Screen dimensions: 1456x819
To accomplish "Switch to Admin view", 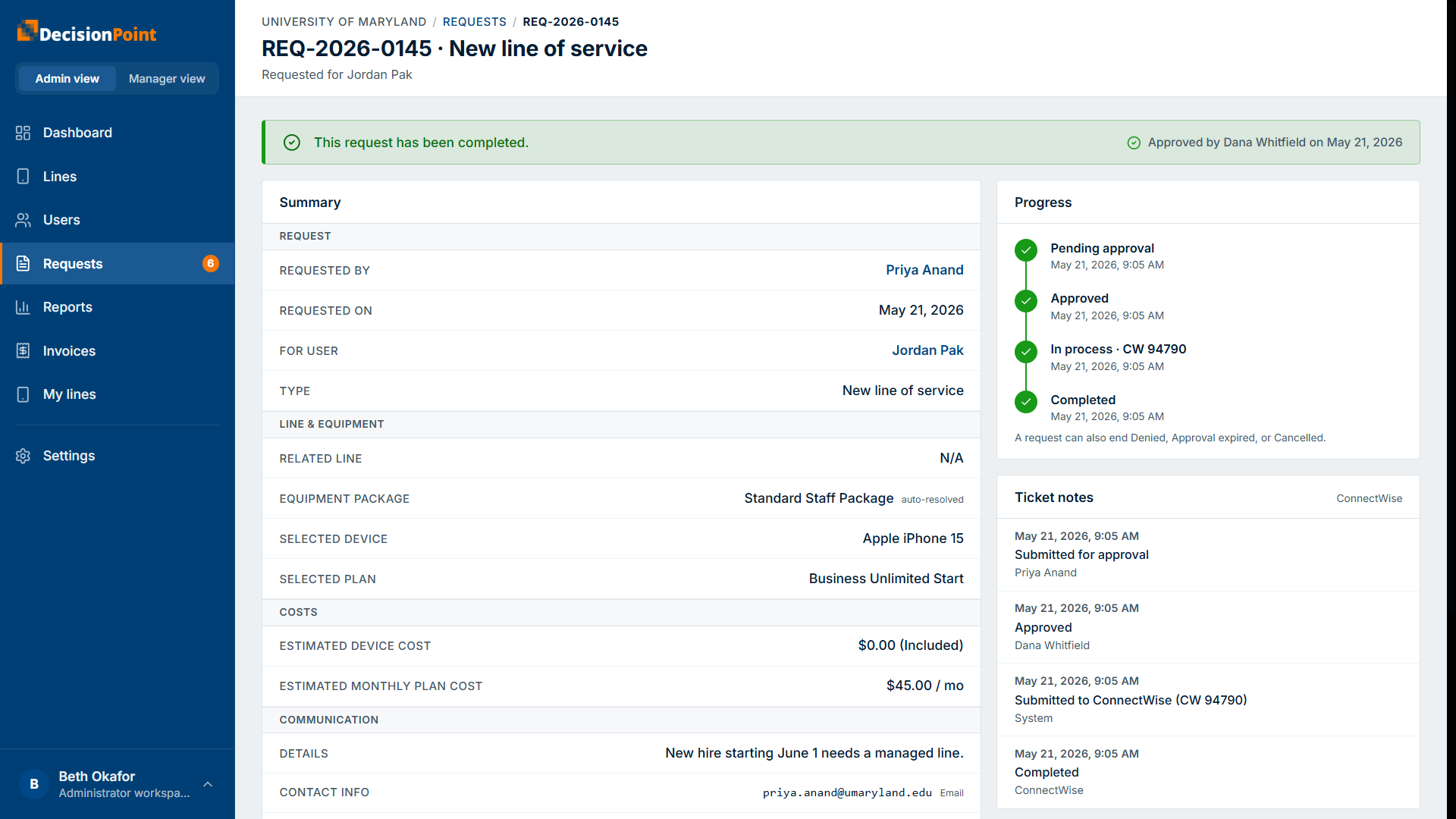I will (67, 79).
